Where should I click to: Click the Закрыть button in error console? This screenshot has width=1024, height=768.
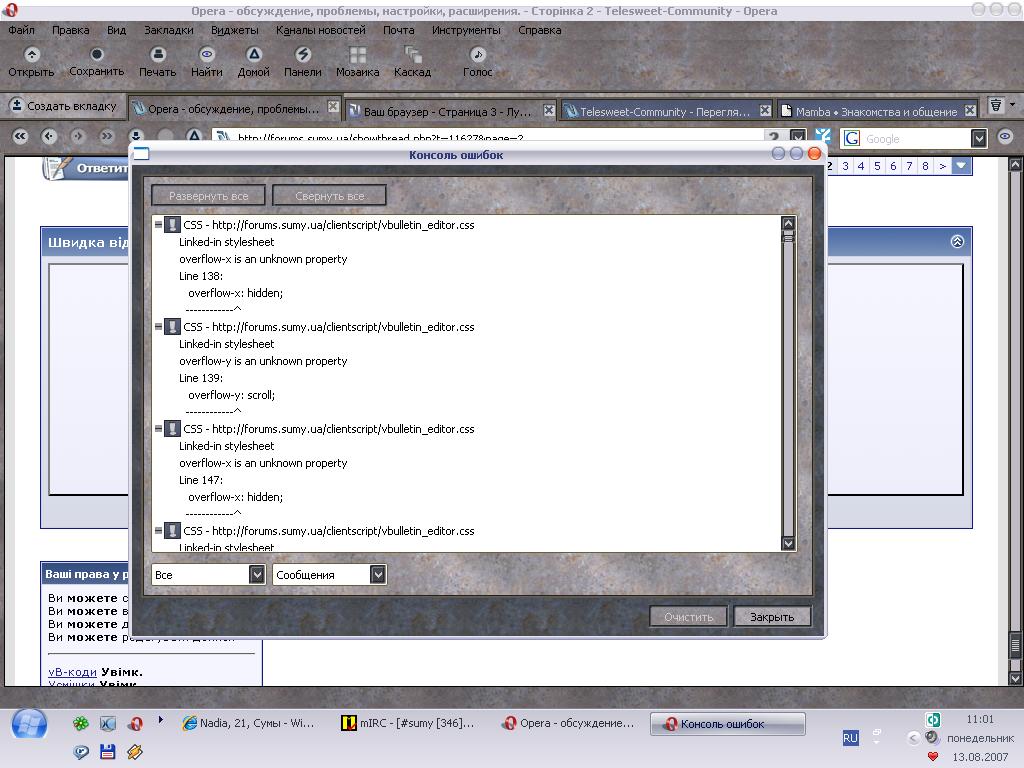click(771, 617)
